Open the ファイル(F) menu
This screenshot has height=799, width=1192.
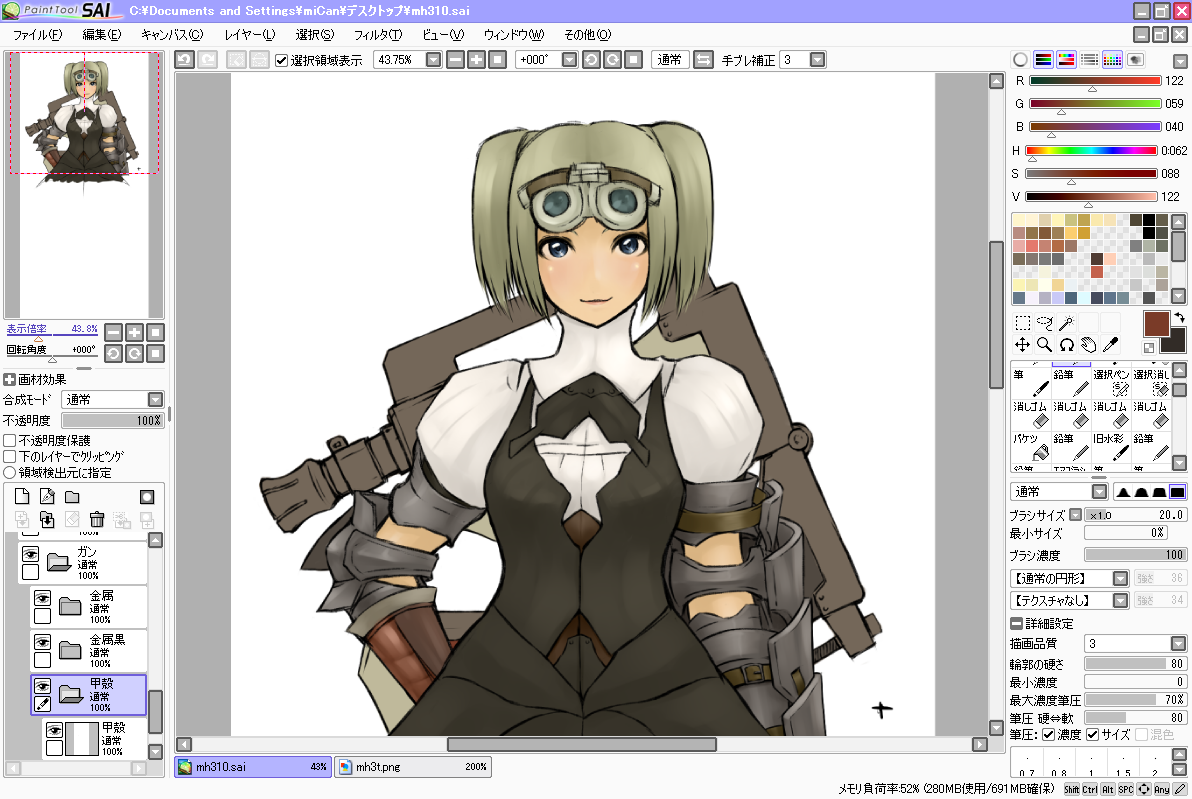tap(37, 35)
